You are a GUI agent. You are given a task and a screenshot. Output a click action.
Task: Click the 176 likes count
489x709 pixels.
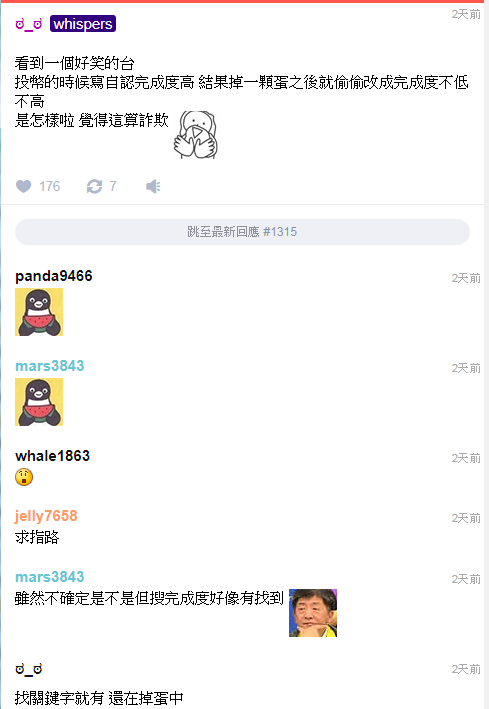tap(49, 186)
